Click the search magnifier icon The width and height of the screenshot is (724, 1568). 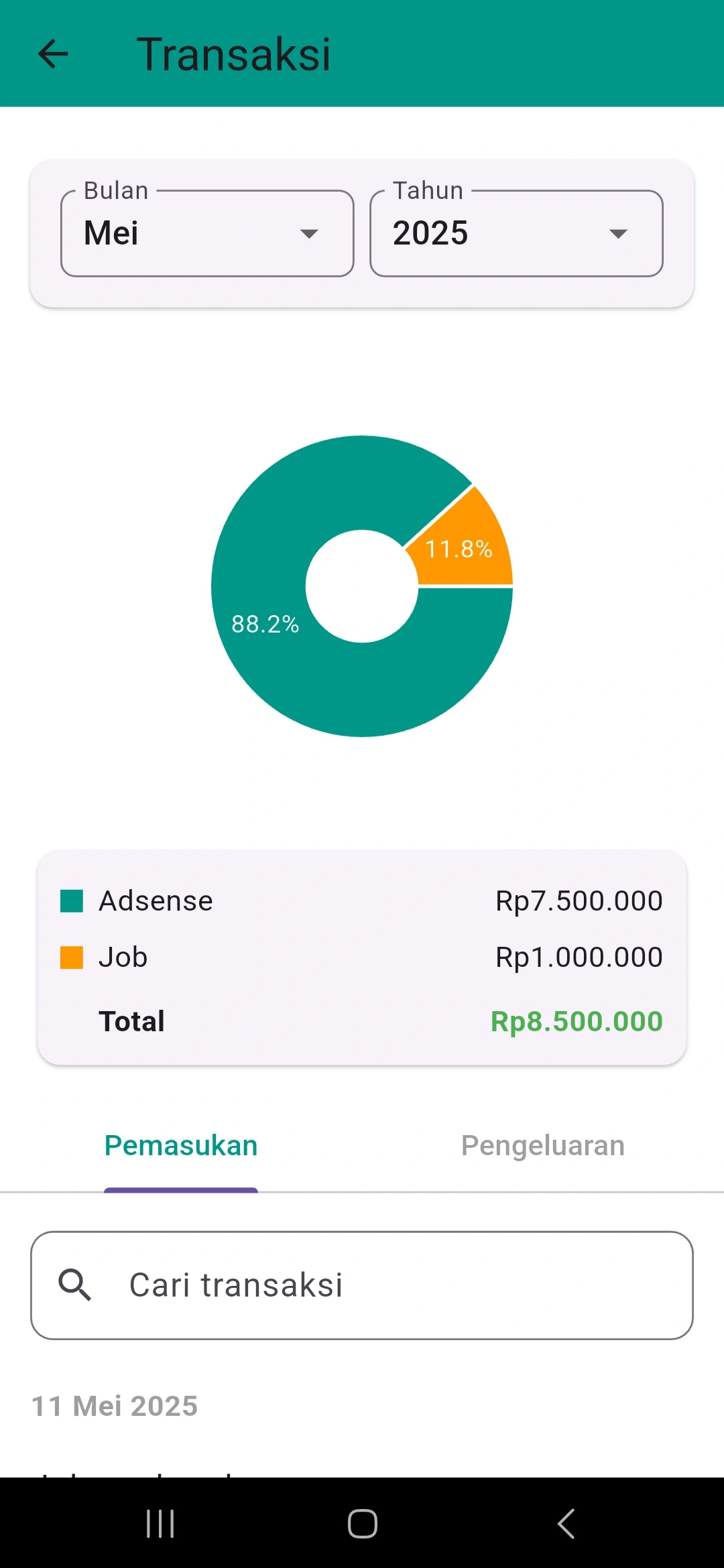click(74, 1285)
